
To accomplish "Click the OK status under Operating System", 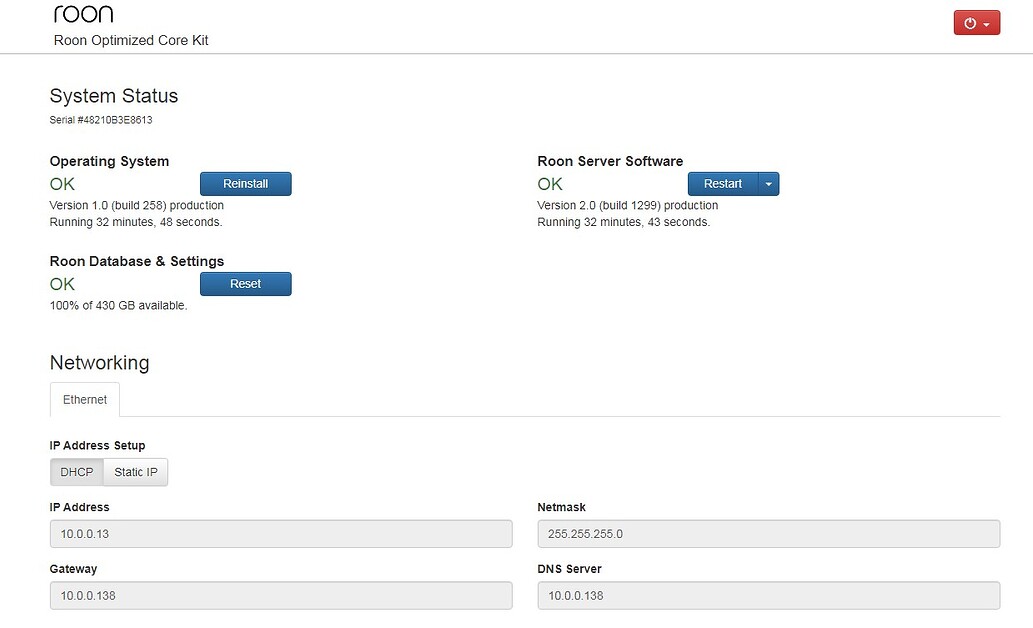I will [61, 184].
